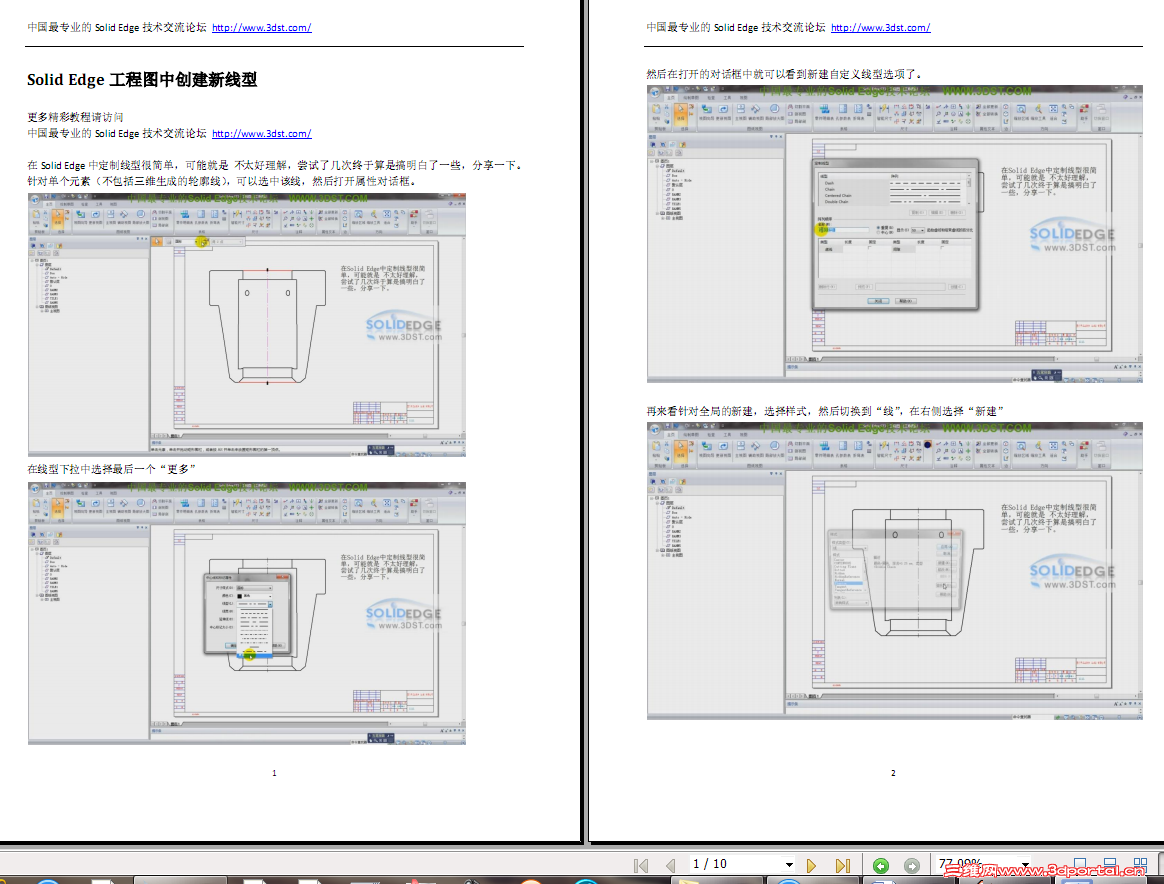1164x884 pixels.
Task: Click the title Solid Edge 工程图中创建新线型
Action: (142, 79)
